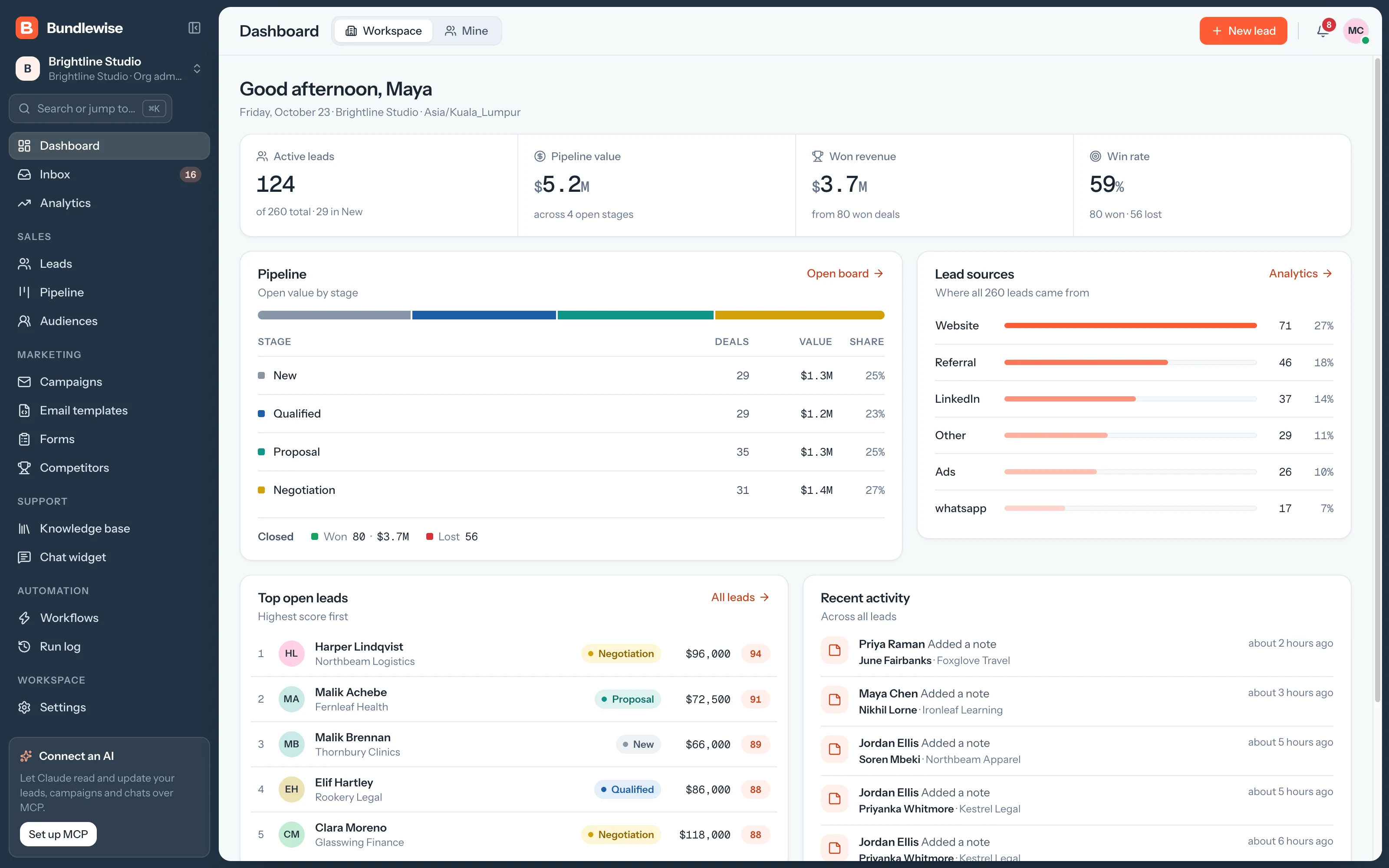
Task: Click the yellow Negotiation pipeline bar segment
Action: (800, 315)
